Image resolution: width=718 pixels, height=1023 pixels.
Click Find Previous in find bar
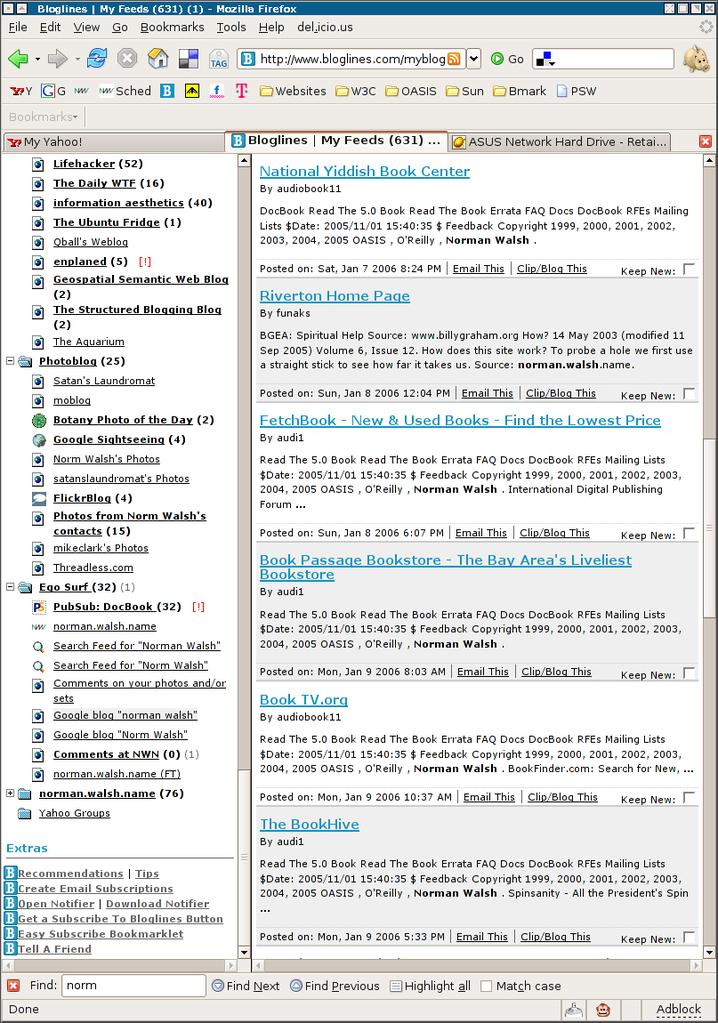[x=335, y=986]
